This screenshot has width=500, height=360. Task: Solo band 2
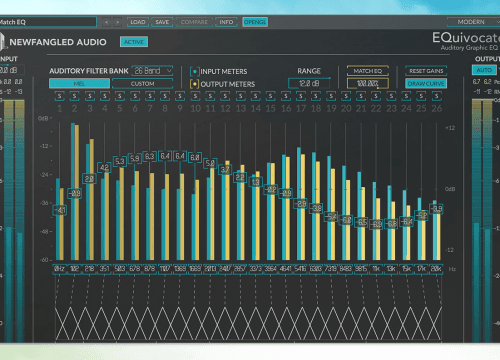75,96
